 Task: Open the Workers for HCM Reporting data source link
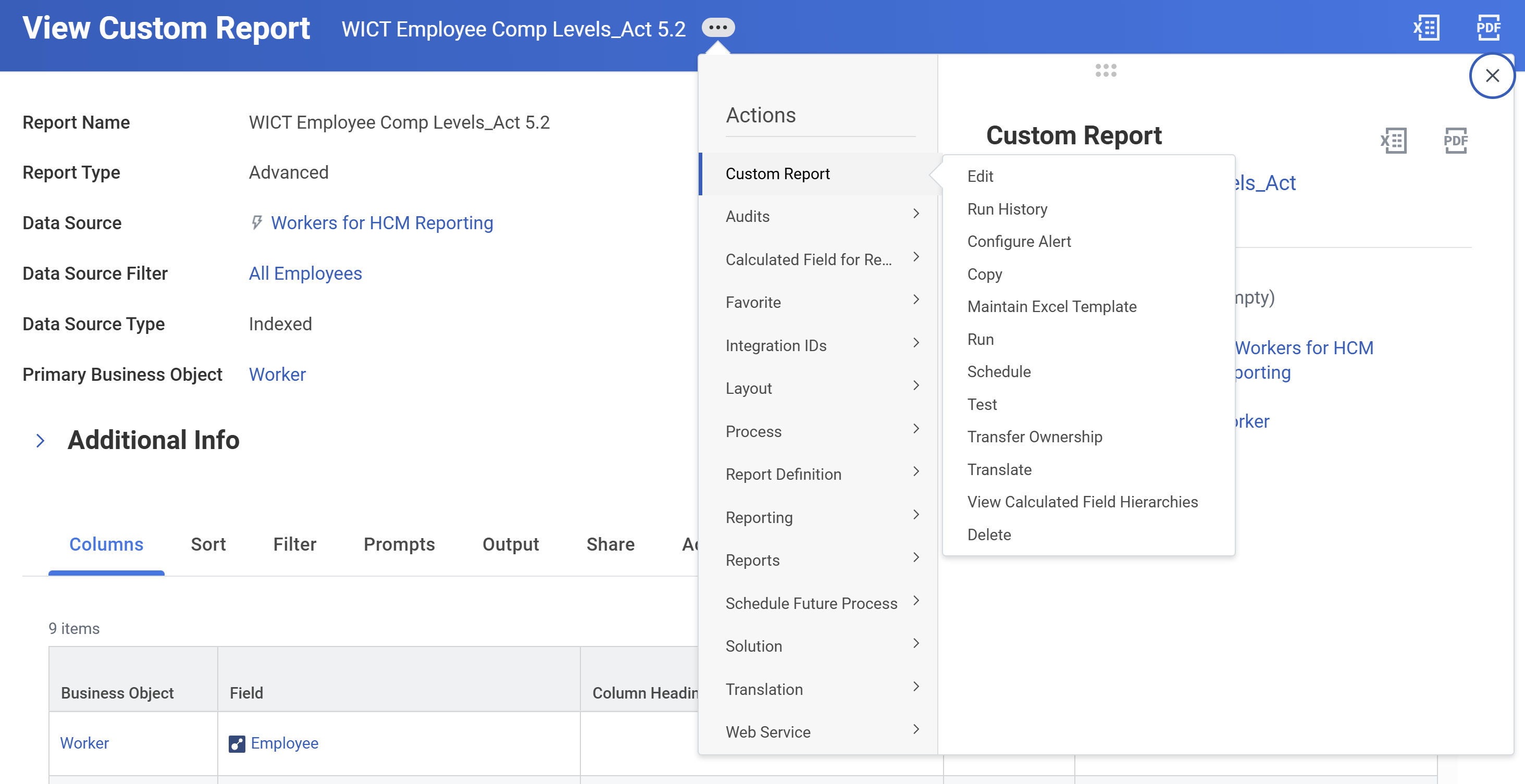click(382, 222)
